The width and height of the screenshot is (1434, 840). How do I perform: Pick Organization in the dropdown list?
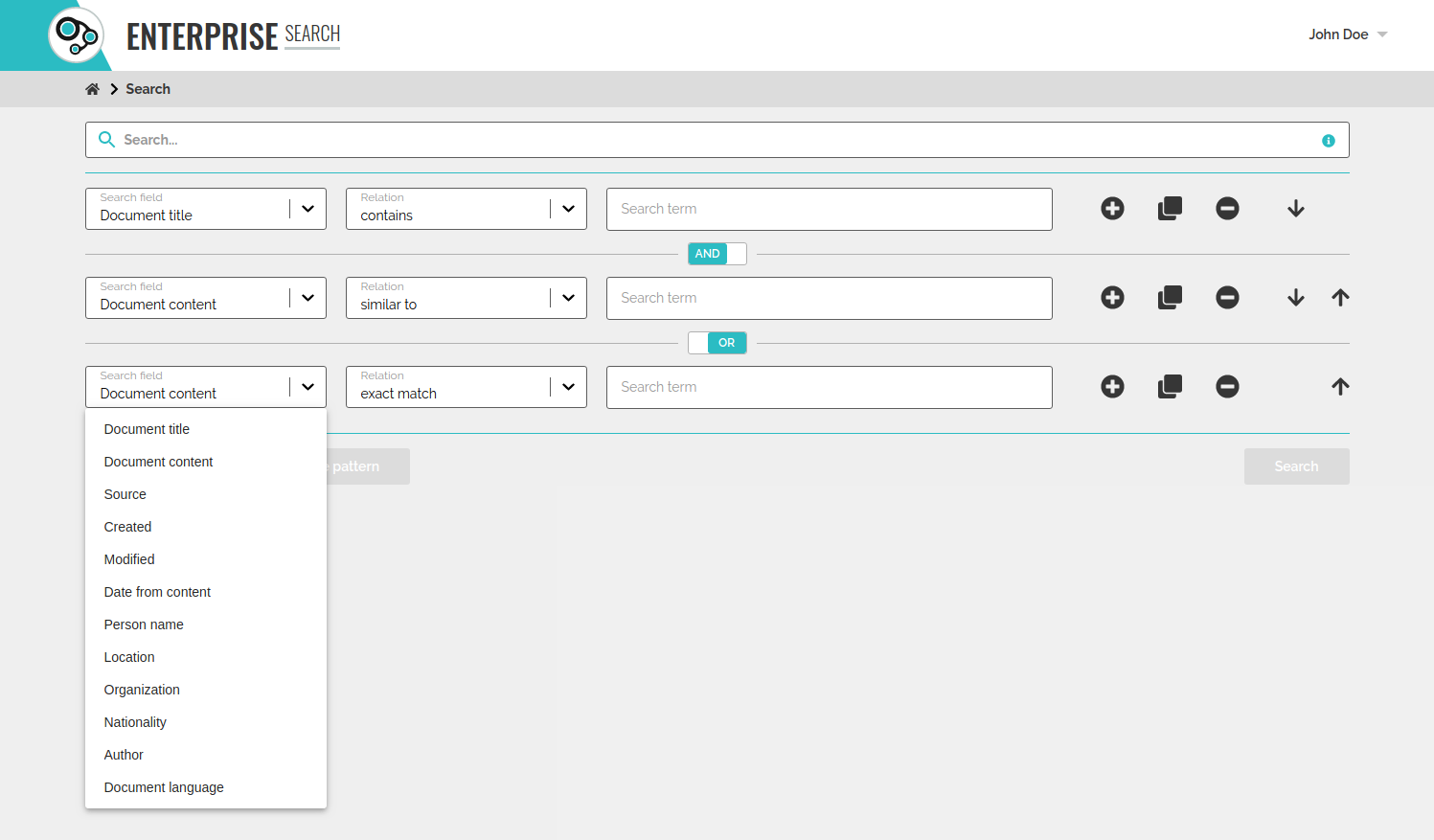142,690
